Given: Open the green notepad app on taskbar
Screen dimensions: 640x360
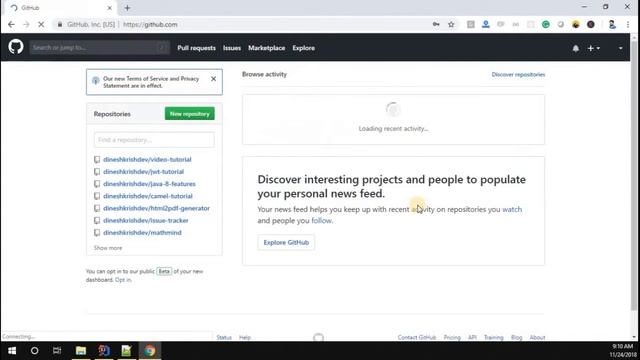Looking at the screenshot, I should (x=127, y=351).
